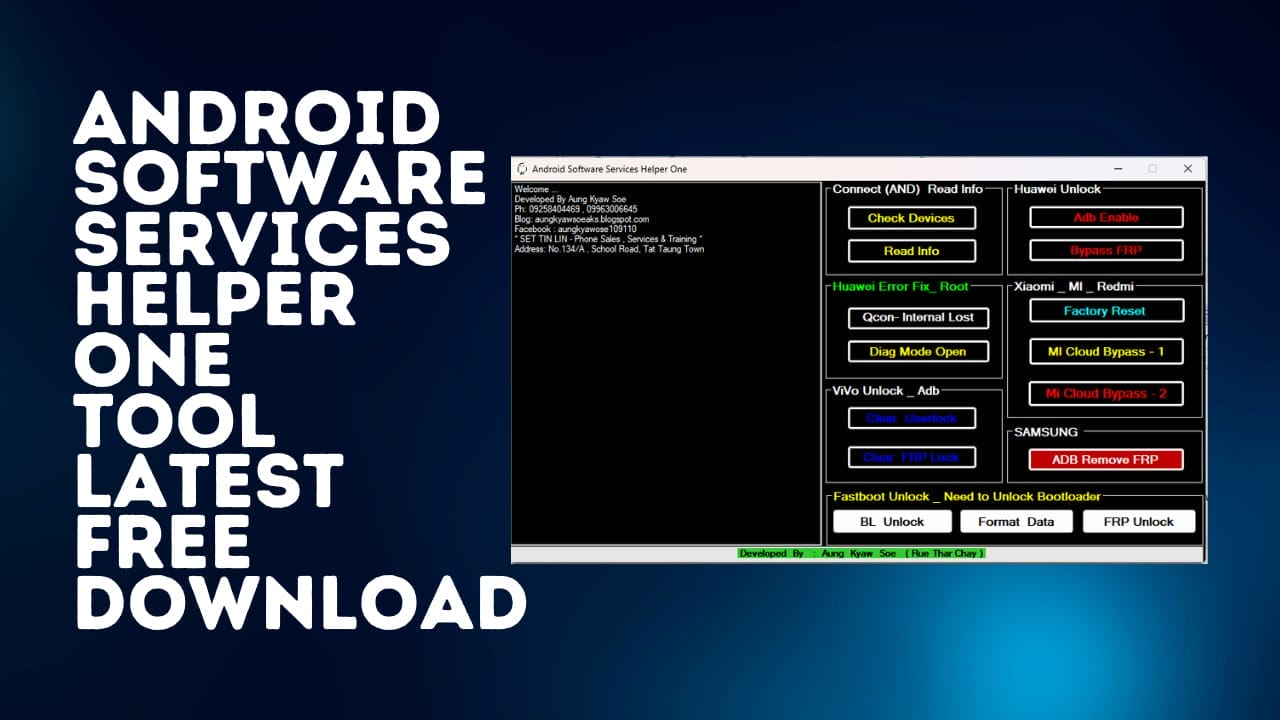1280x720 pixels.
Task: Click Clear Userlock under ViVo Unlock Adb
Action: click(913, 418)
